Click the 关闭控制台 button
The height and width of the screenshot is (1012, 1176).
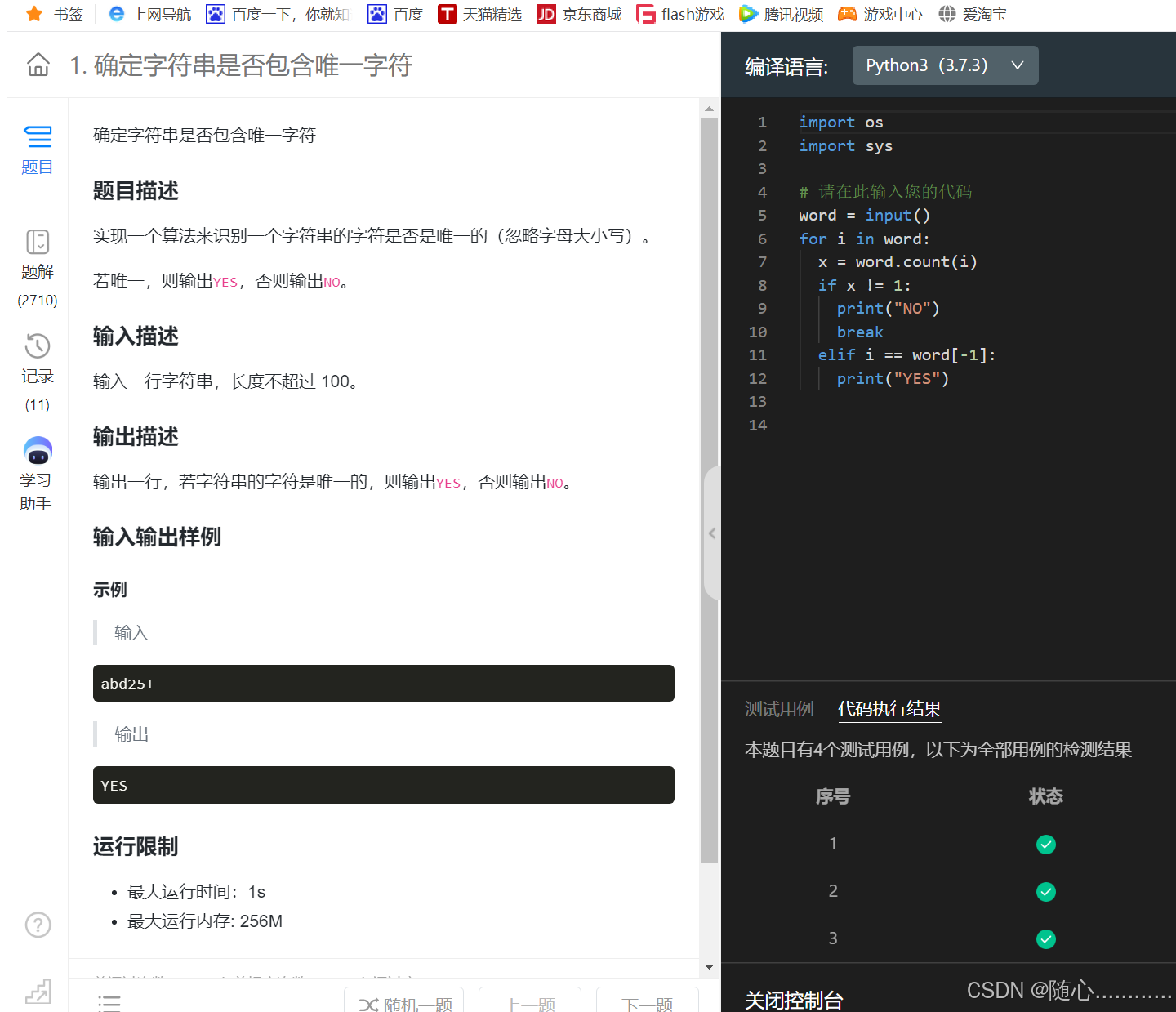click(x=794, y=1000)
